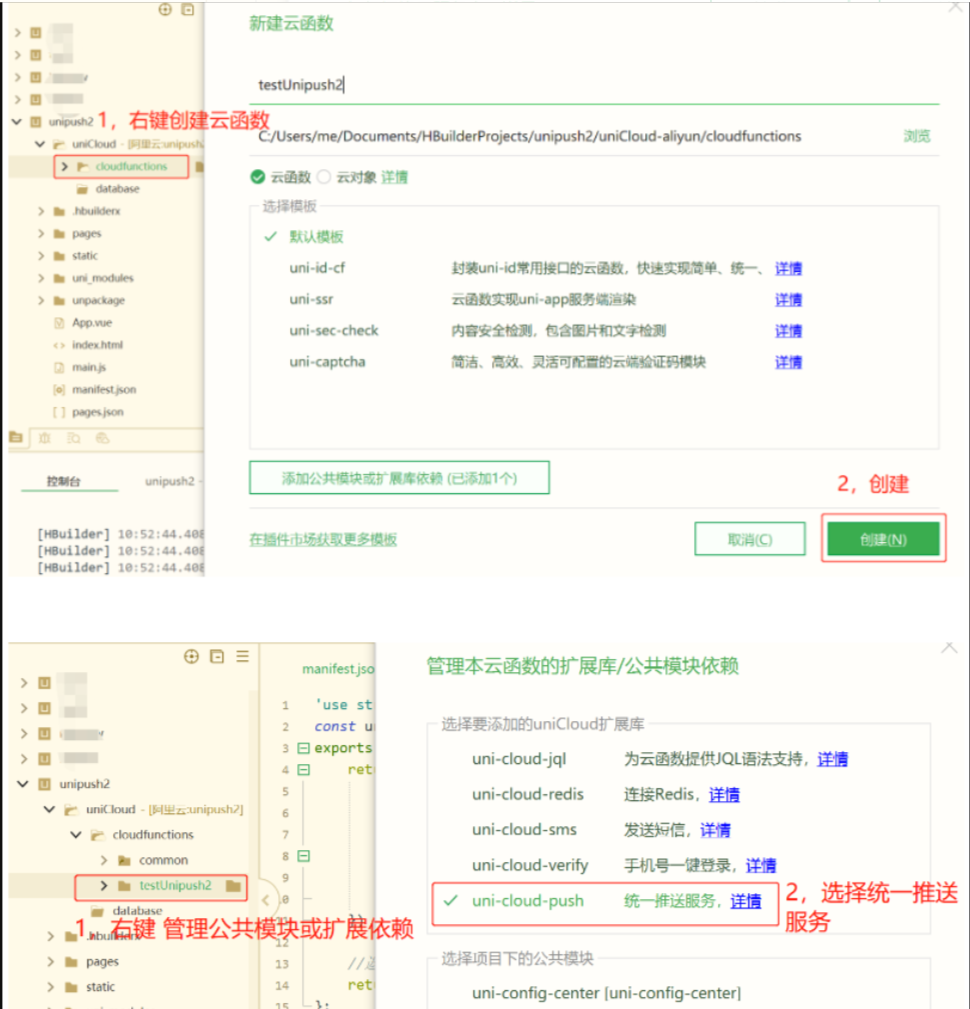Open manifest.json in the file tree

pos(103,389)
